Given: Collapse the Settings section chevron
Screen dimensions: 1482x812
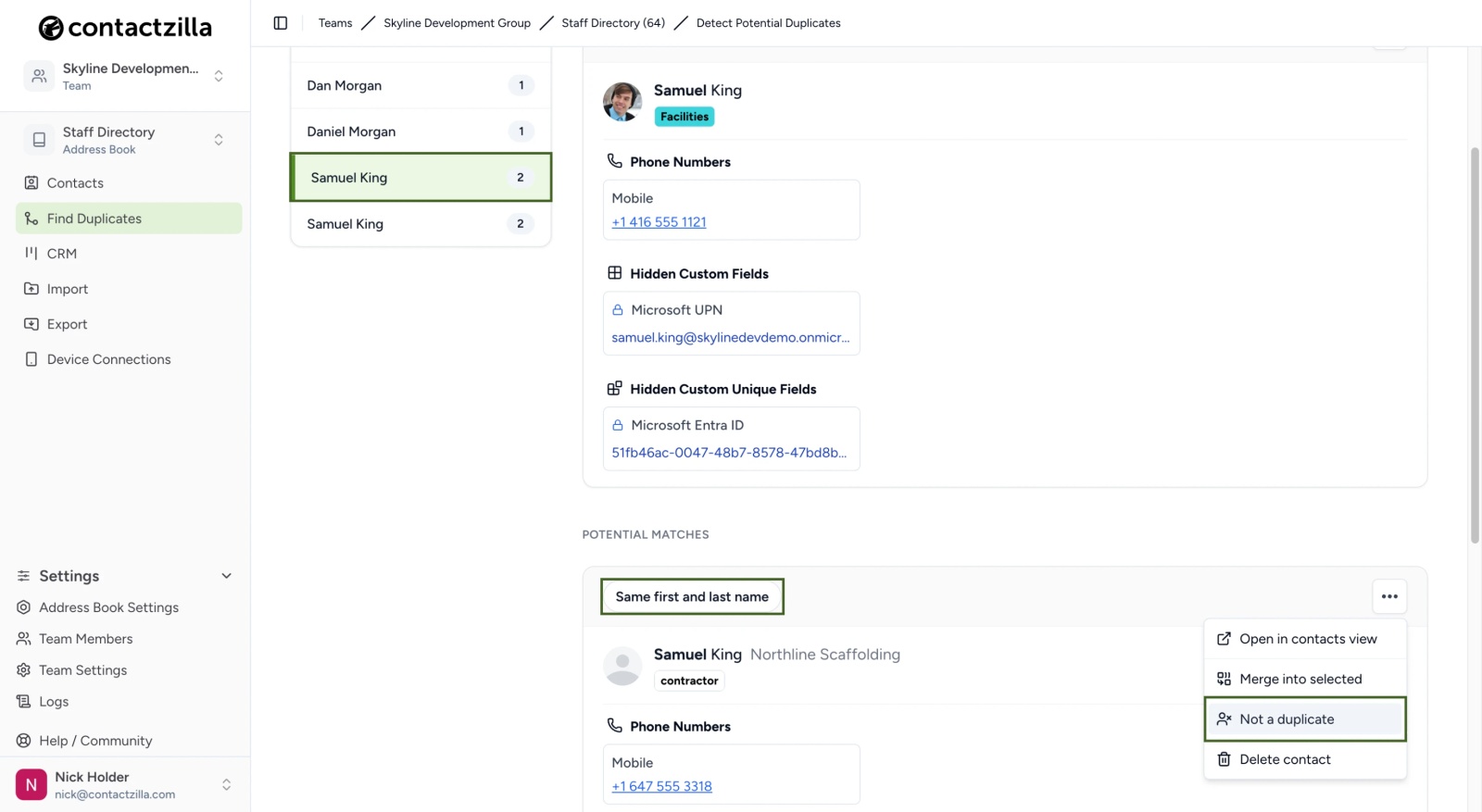Looking at the screenshot, I should pyautogui.click(x=226, y=576).
